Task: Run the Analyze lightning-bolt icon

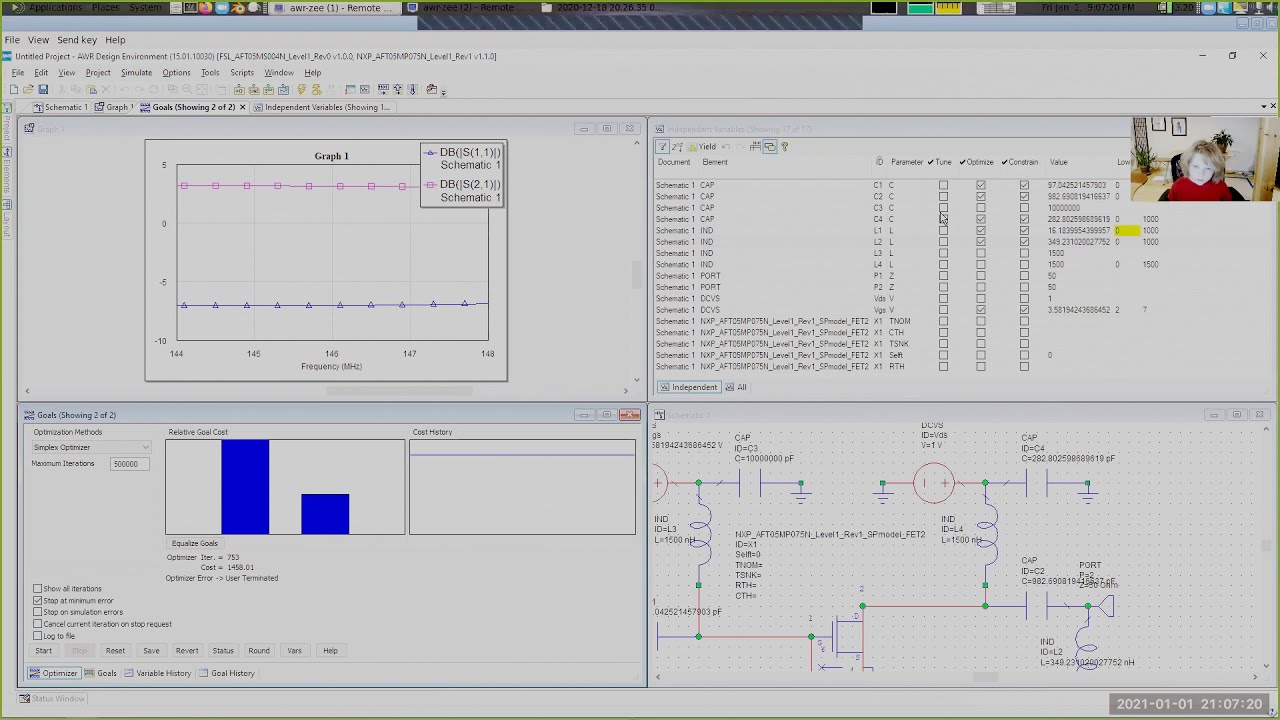Action: tap(301, 90)
